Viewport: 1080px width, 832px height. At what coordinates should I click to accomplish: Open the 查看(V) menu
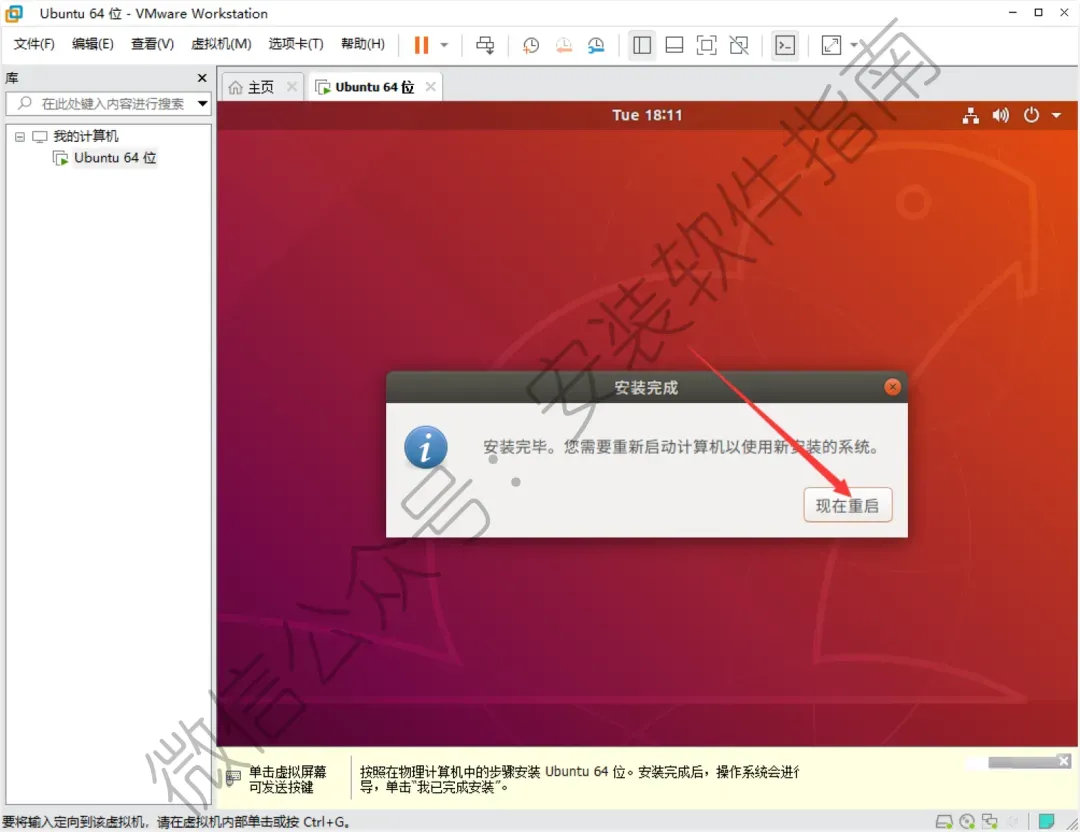click(x=152, y=44)
